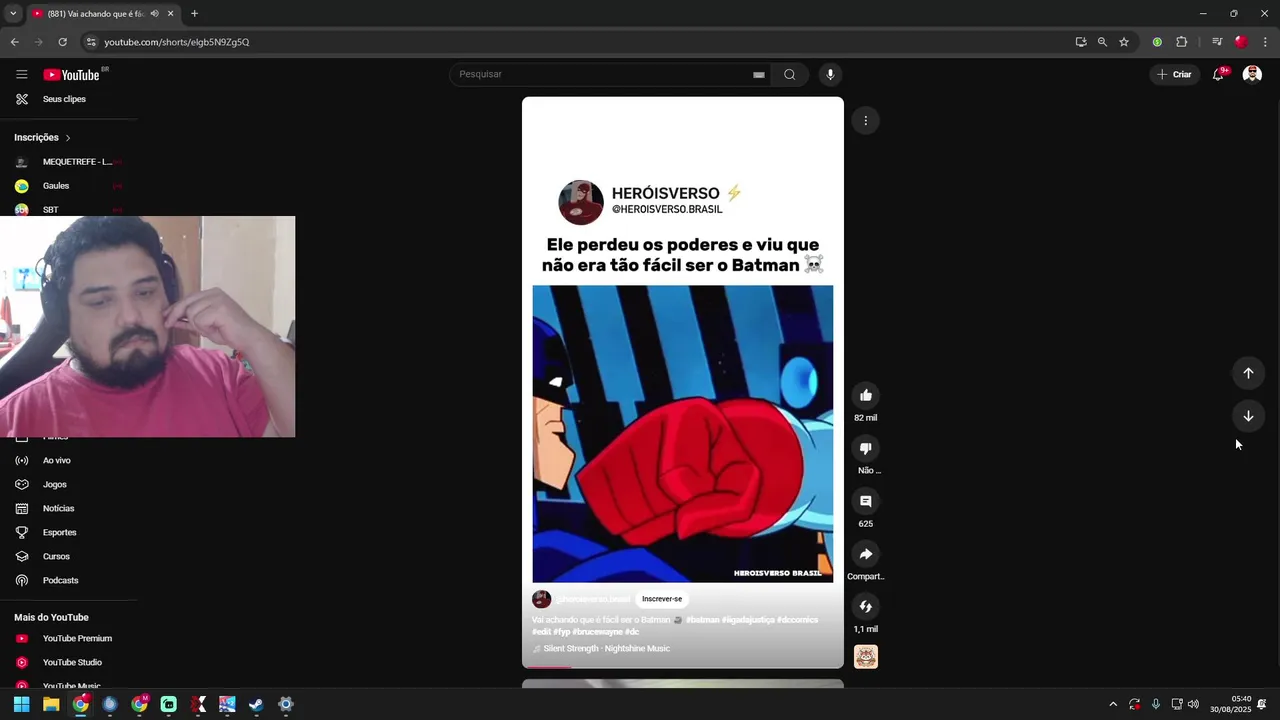Open YouTube notifications bell
Screen dimensions: 1280x720
tap(1218, 74)
